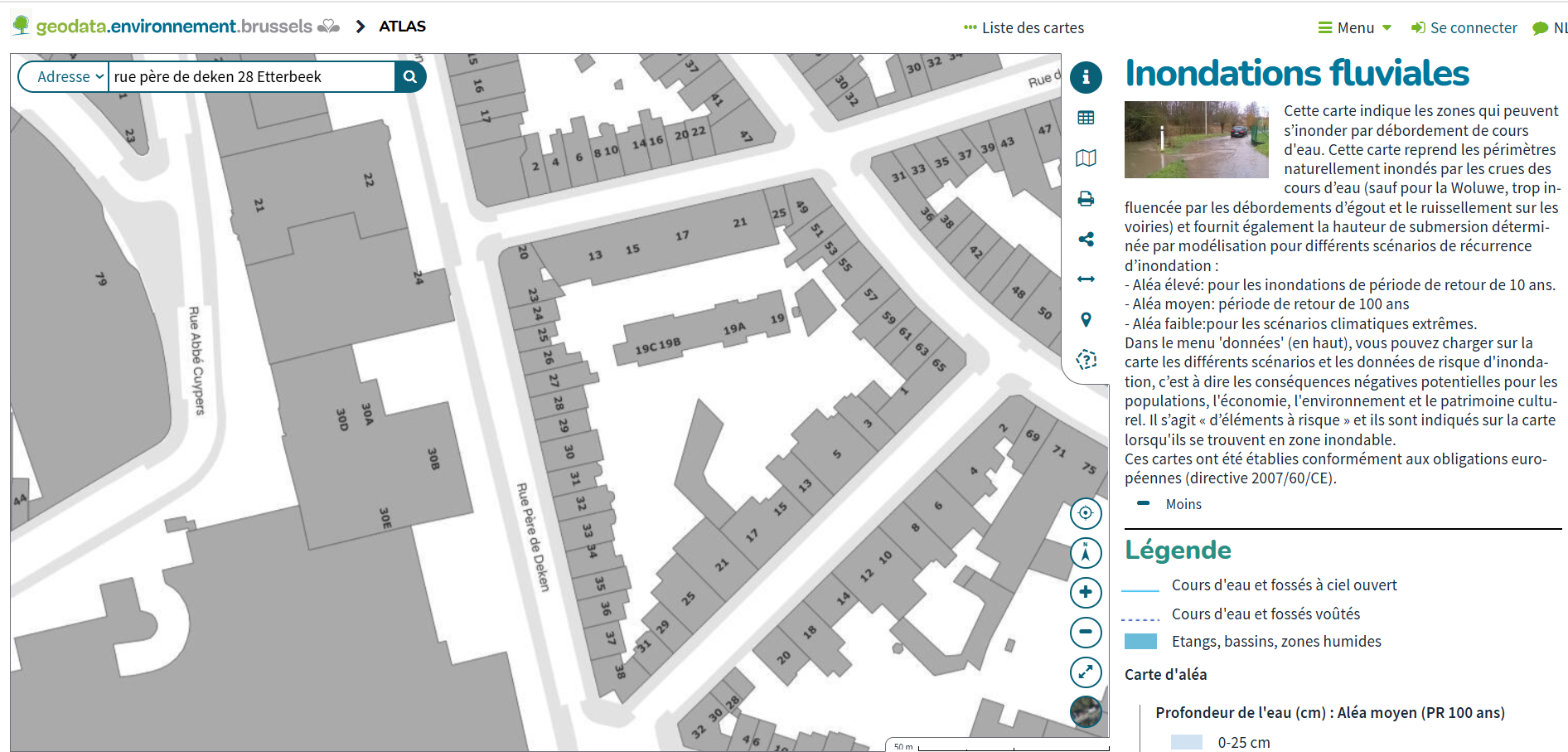Viewport: 1568px width, 752px height.
Task: Center map on my location
Action: pos(1086,513)
